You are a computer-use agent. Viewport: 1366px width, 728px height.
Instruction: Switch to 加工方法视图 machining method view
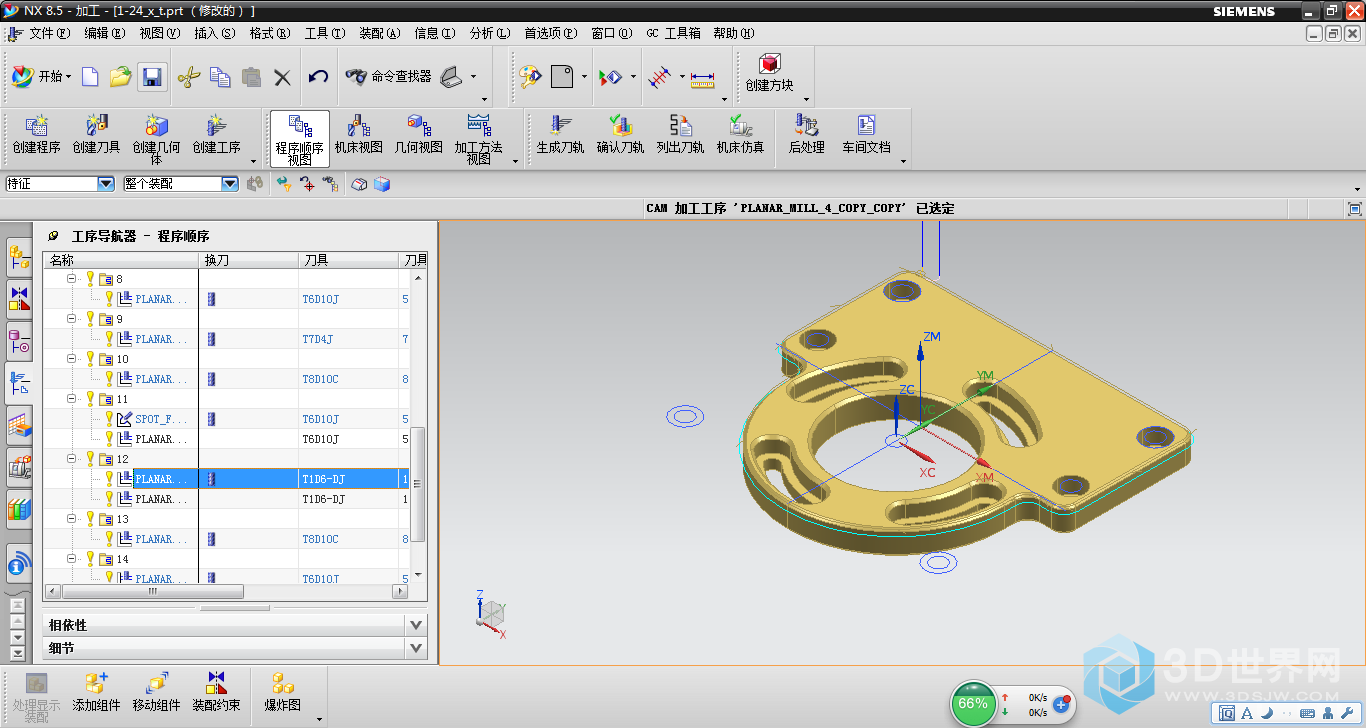click(479, 139)
